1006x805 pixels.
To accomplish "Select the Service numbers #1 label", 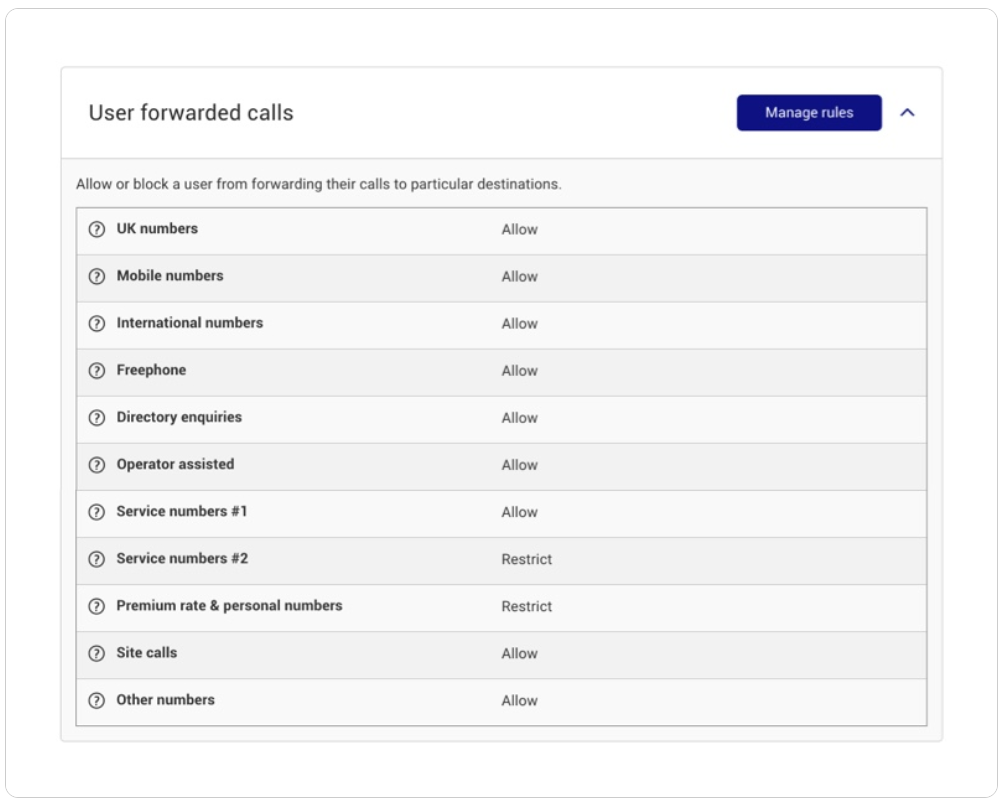I will [x=182, y=511].
